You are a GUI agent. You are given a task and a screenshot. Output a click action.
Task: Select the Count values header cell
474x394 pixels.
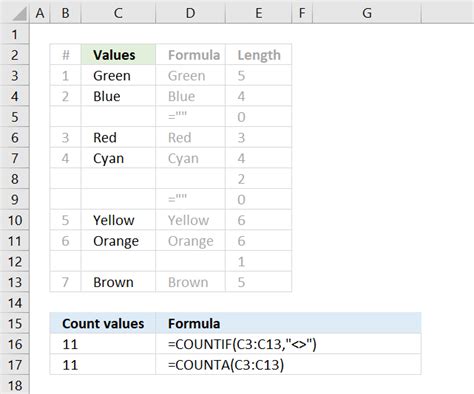[103, 323]
